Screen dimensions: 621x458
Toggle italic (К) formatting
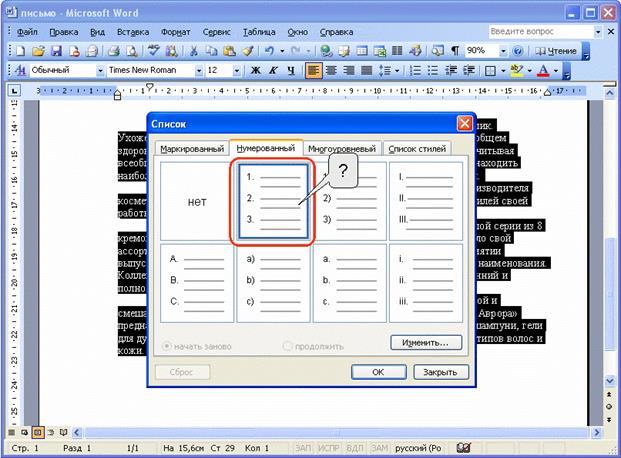pyautogui.click(x=272, y=71)
